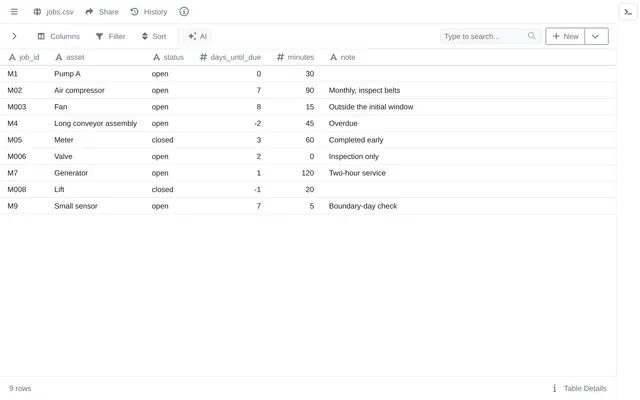Open the dropdown arrow beside New
The width and height of the screenshot is (640, 400).
coord(596,36)
